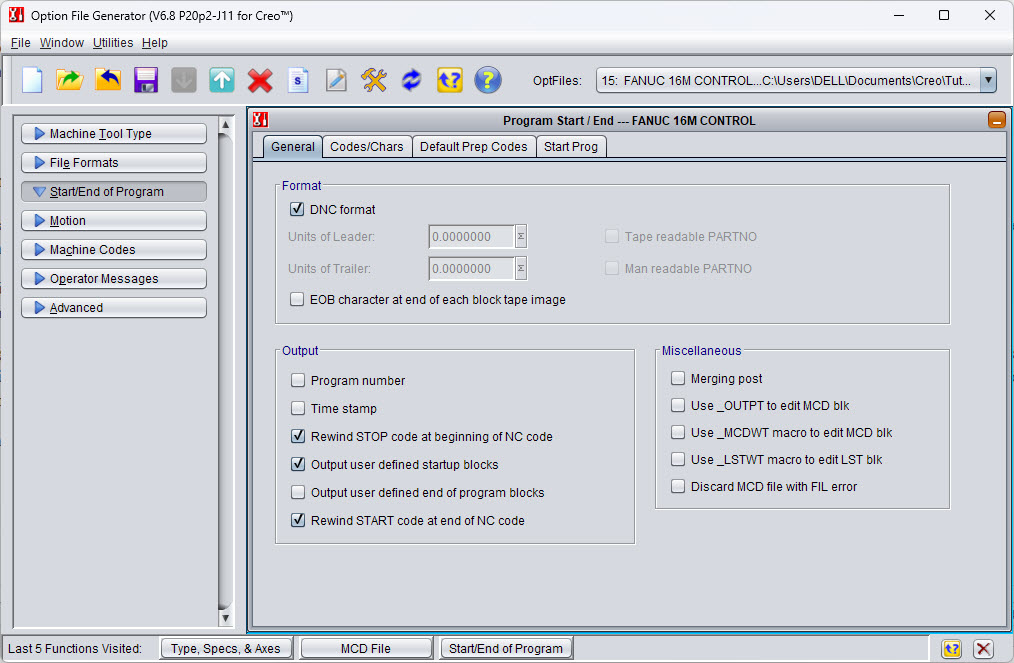This screenshot has height=663, width=1014.
Task: Open the Help menu
Action: tap(155, 43)
